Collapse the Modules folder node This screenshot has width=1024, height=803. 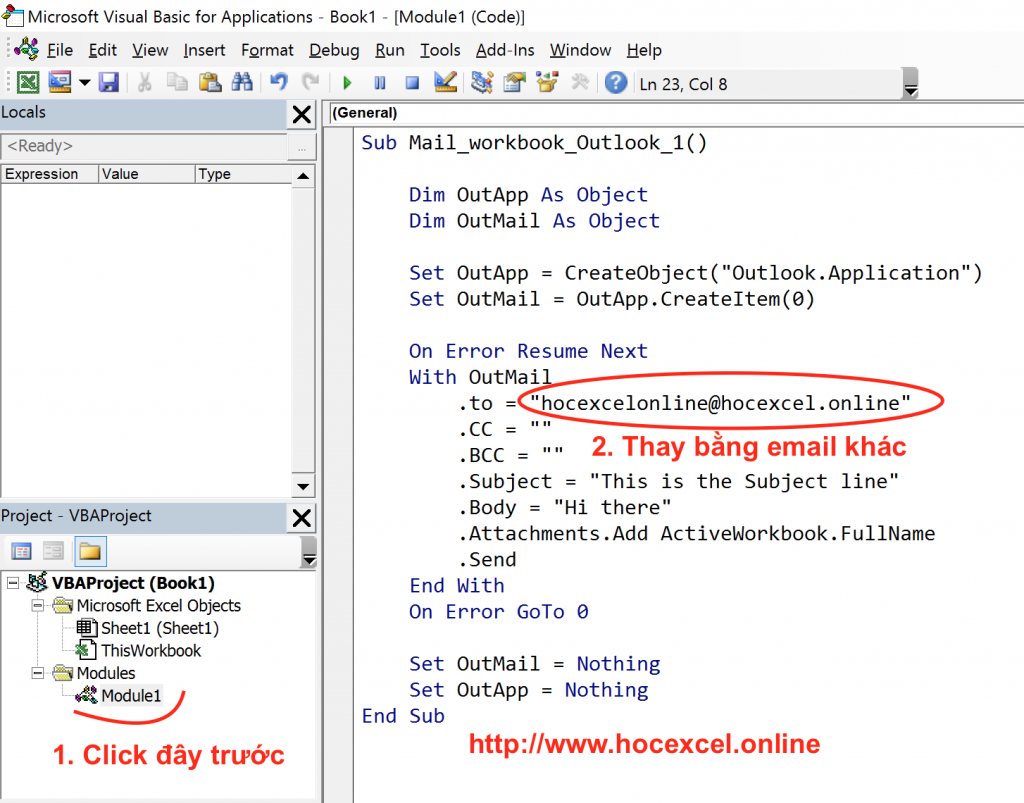(x=37, y=674)
